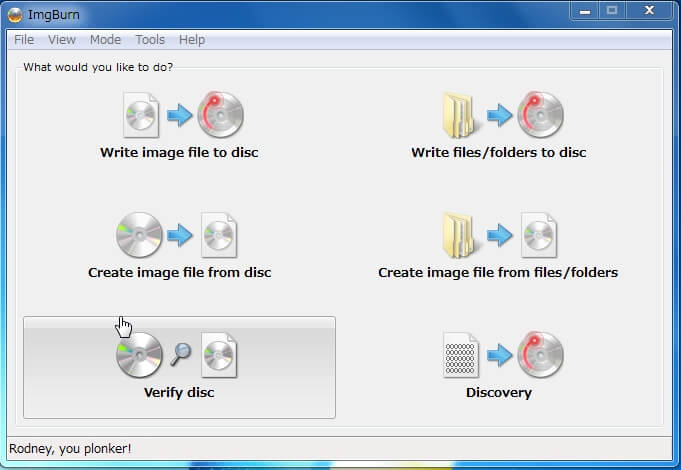The image size is (681, 470).
Task: Click the dotted test page icon for Discovery
Action: pos(461,355)
